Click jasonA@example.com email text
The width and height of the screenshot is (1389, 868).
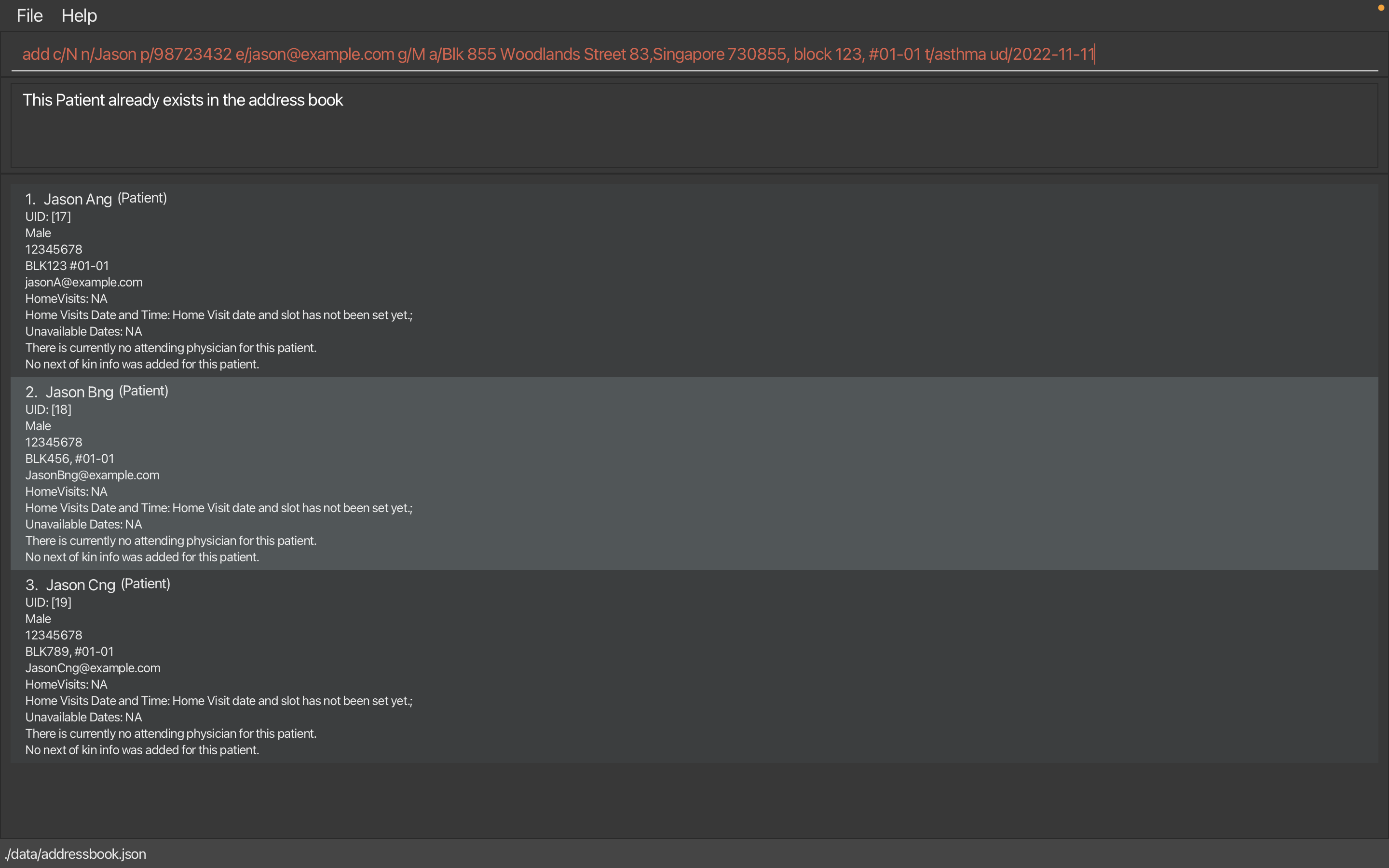84,282
